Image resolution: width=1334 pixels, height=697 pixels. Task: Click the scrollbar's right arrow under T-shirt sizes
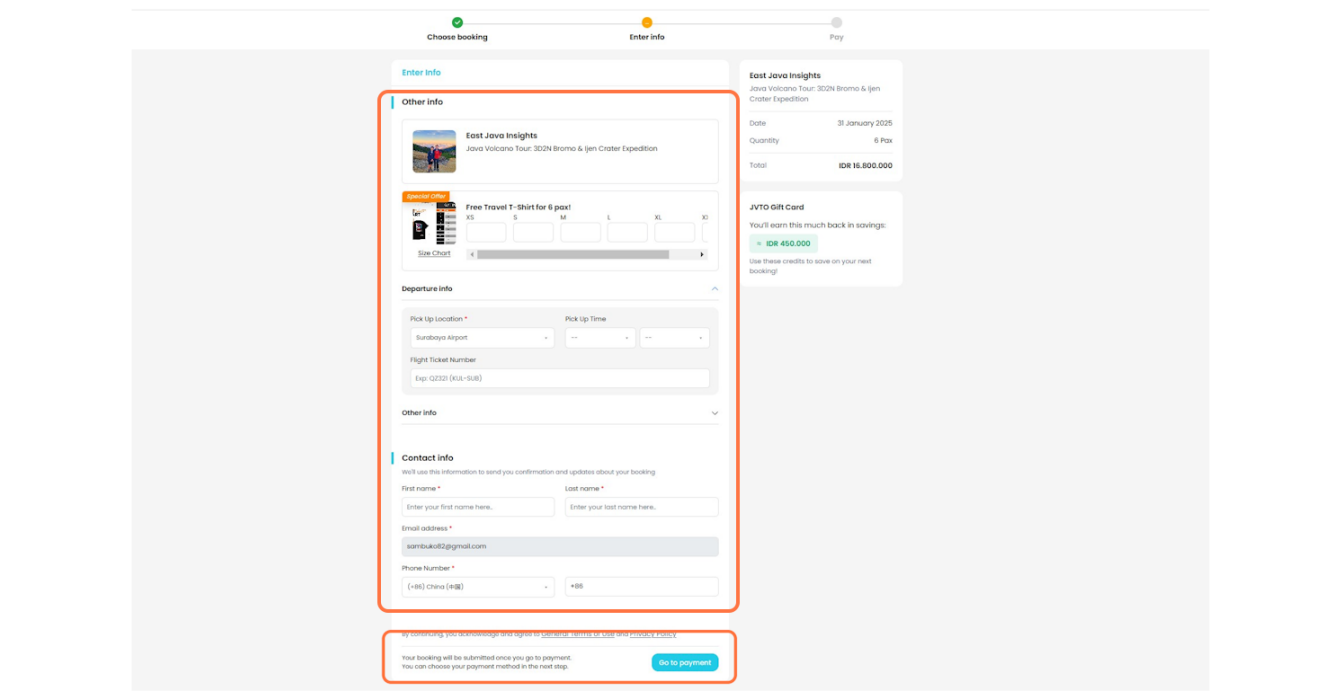click(x=702, y=255)
